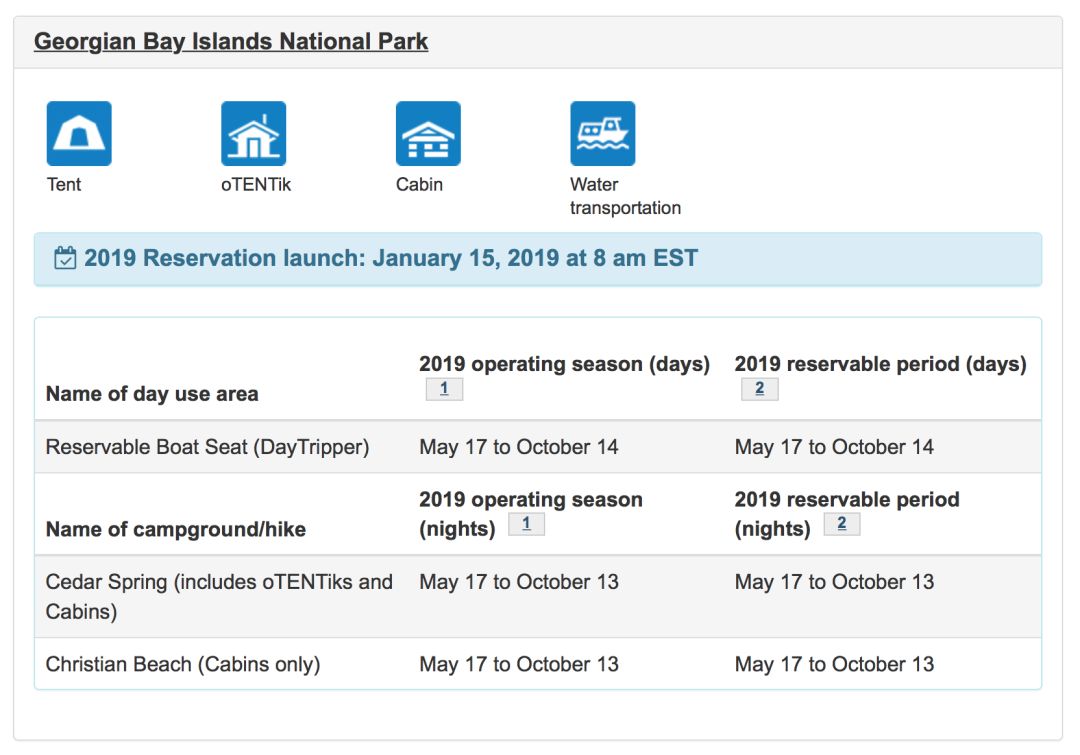Click Cedar Spring reservable period 'May 17 to October 13'
The height and width of the screenshot is (755, 1080).
[834, 582]
